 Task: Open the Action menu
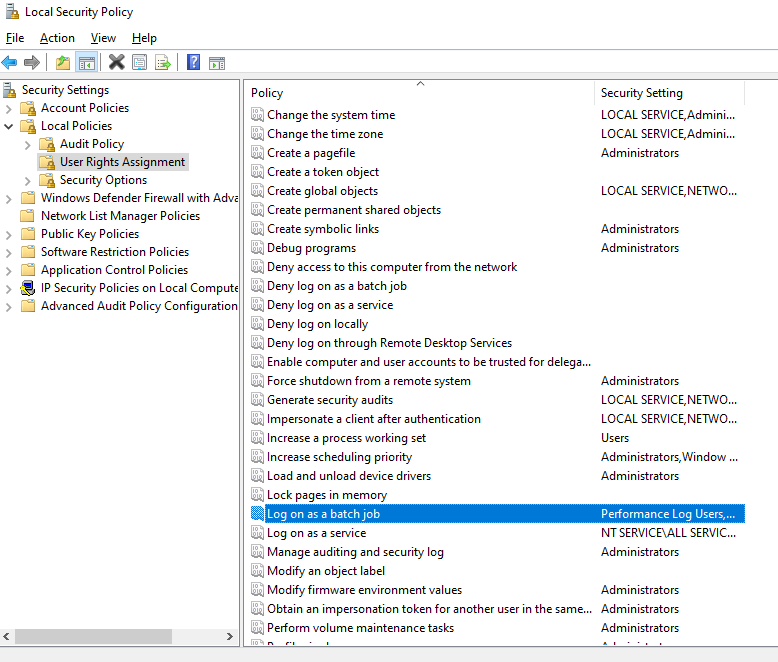(58, 38)
